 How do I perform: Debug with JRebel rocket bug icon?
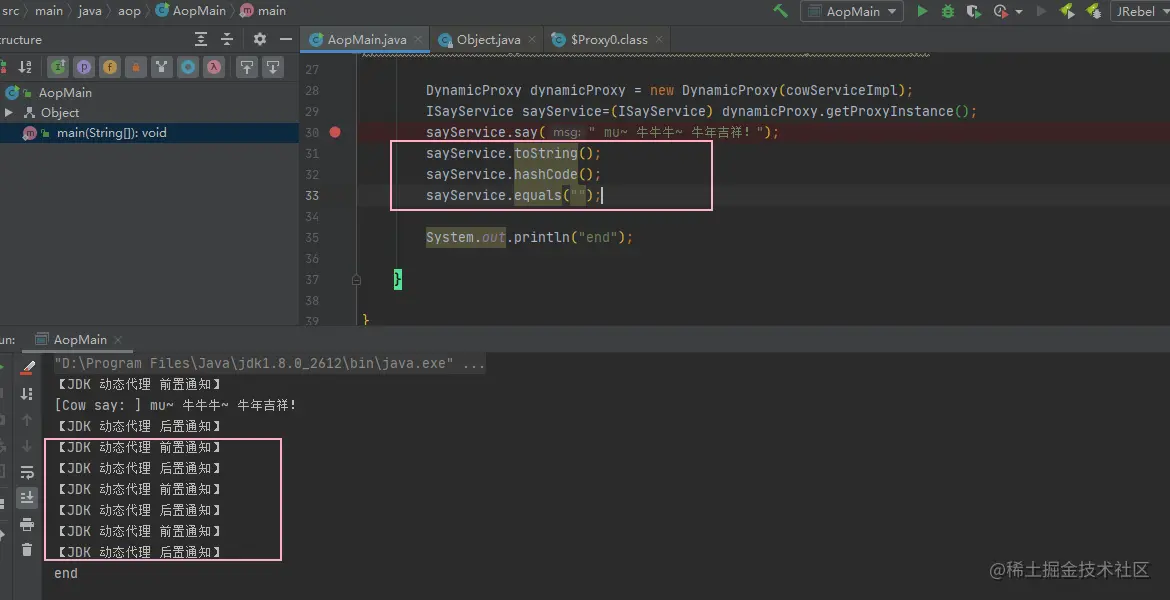point(1093,11)
